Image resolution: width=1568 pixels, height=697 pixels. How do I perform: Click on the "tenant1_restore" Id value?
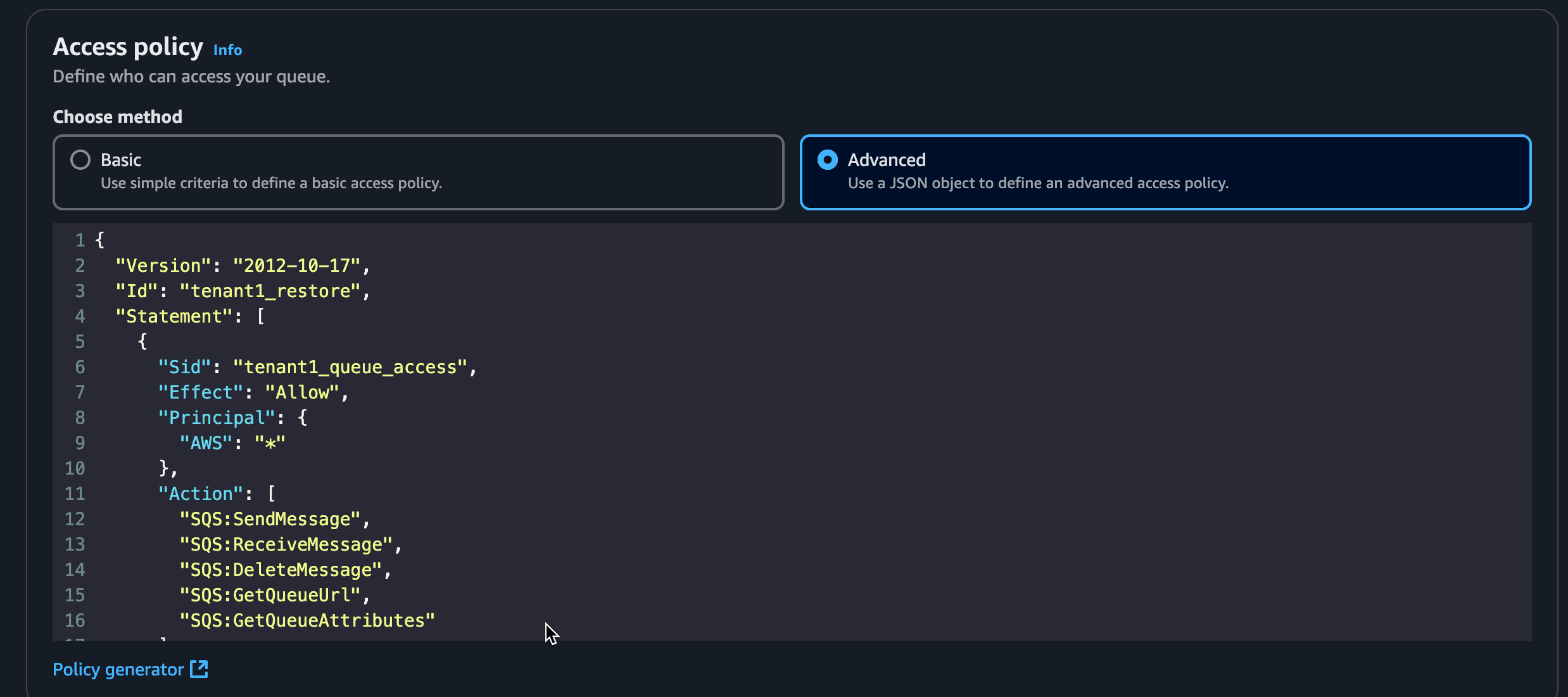(270, 291)
